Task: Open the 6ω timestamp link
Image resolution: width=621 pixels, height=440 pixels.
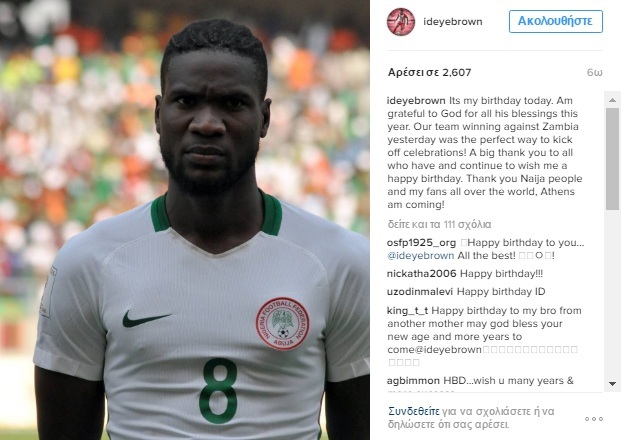Action: tap(594, 72)
